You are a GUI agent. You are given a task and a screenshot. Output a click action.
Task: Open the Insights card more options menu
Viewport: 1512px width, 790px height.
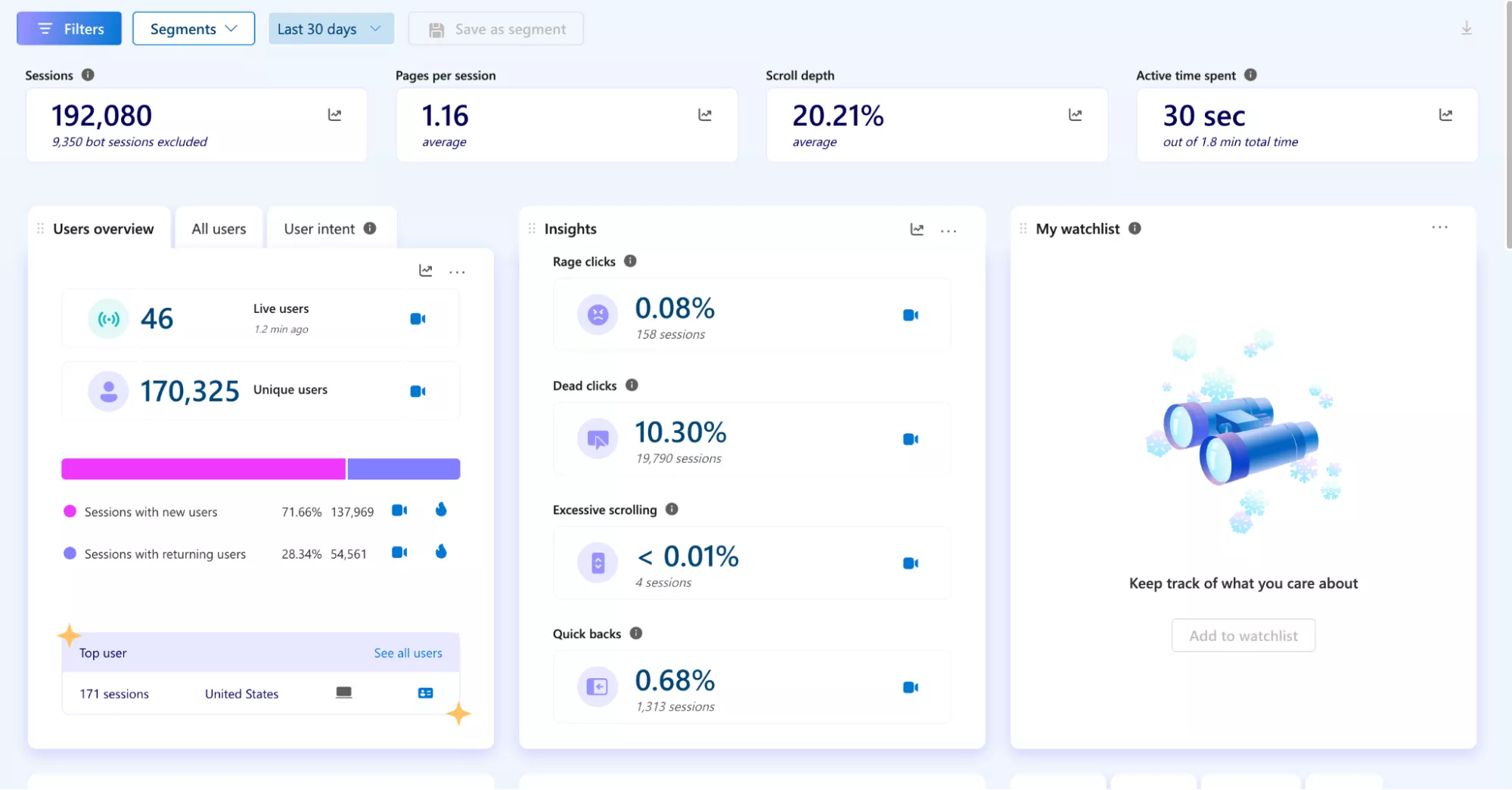pyautogui.click(x=948, y=231)
